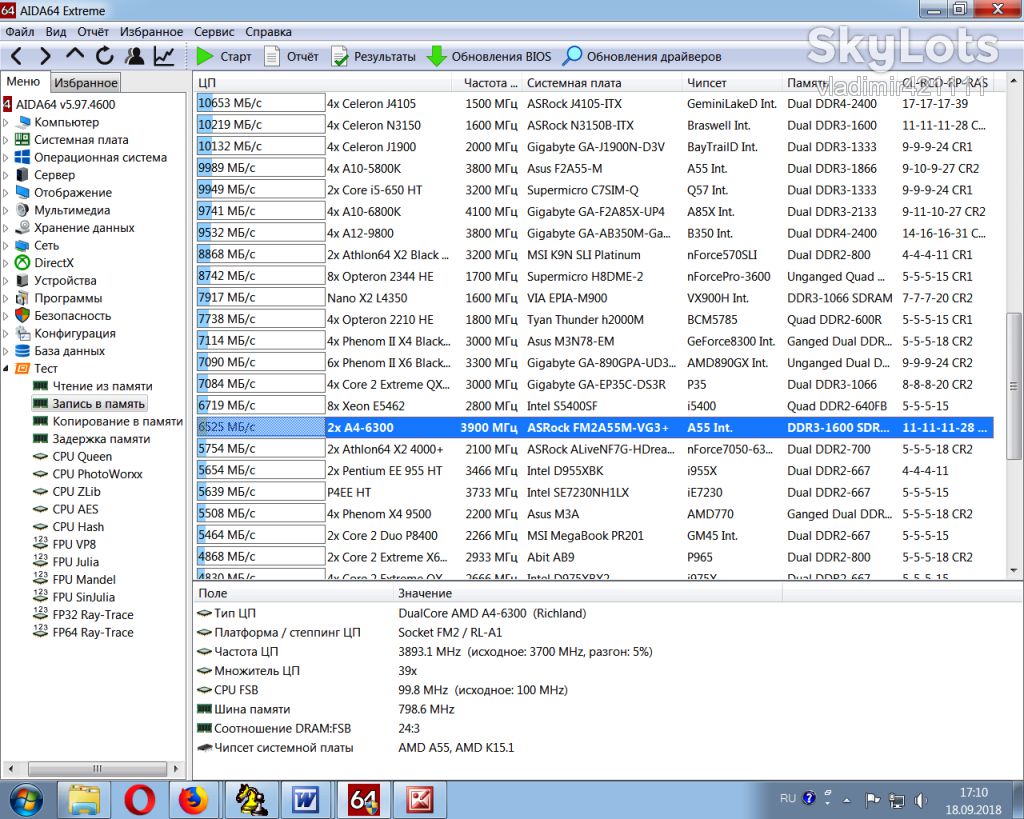This screenshot has width=1024, height=819.
Task: Click Обновления драйверов magnifier icon
Action: (572, 56)
